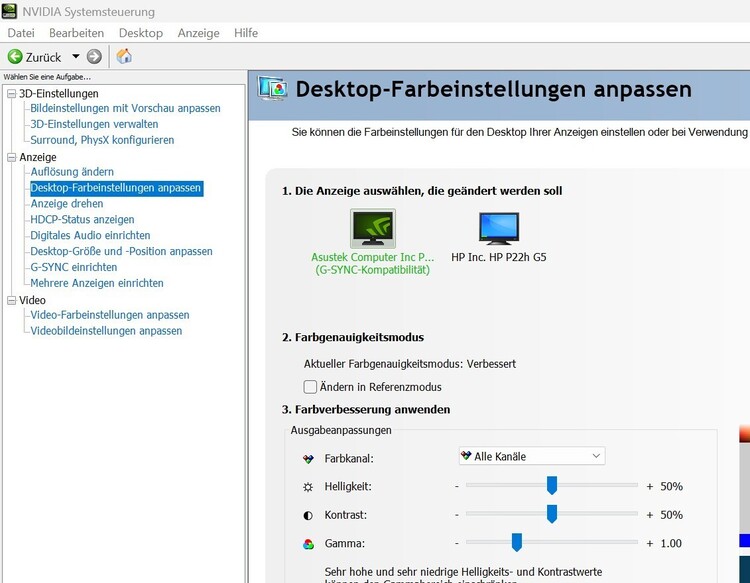Click the minus sign next to Kontrast
This screenshot has width=750, height=583.
click(457, 515)
